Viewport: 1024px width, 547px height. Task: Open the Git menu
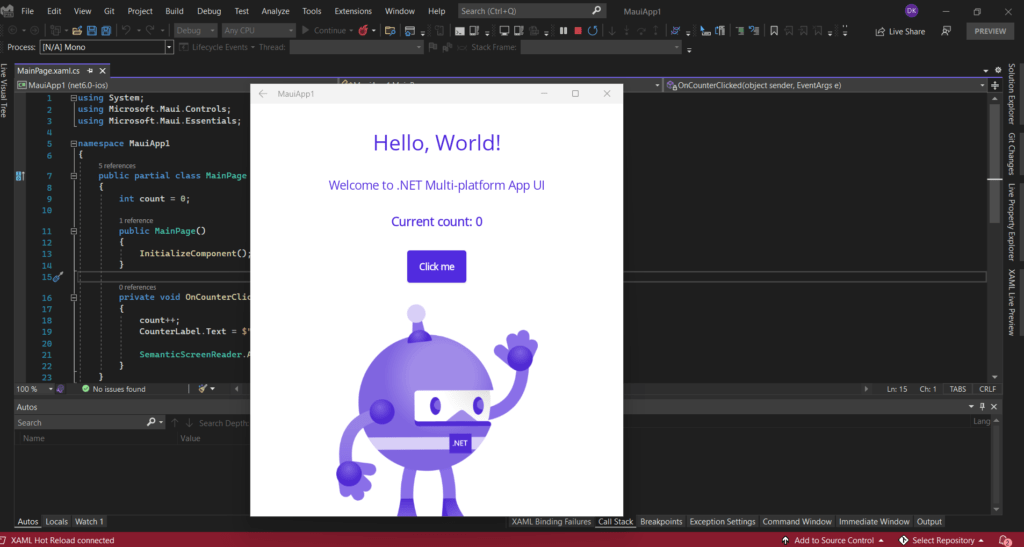[109, 11]
